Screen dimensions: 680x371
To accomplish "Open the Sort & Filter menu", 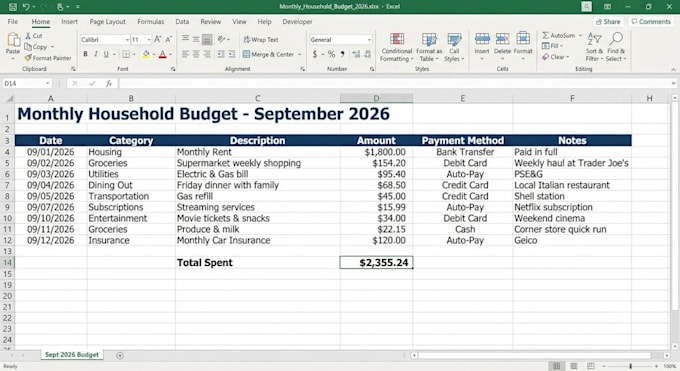I will click(594, 47).
